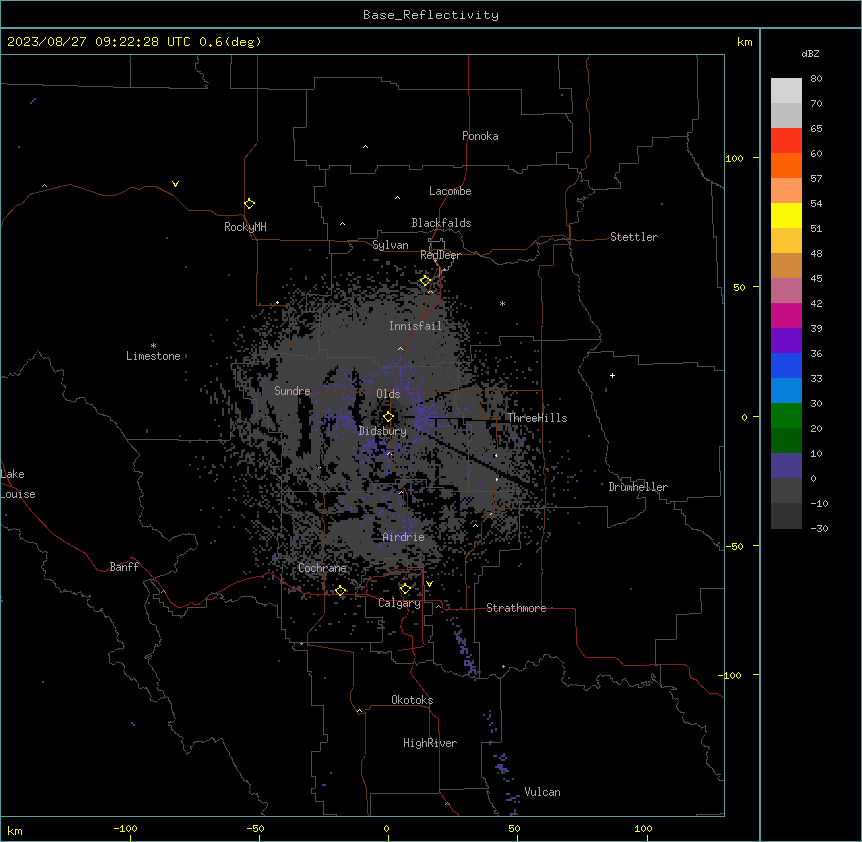Screen dimensions: 862x842
Task: Click the Cochrane label
Action: click(322, 568)
